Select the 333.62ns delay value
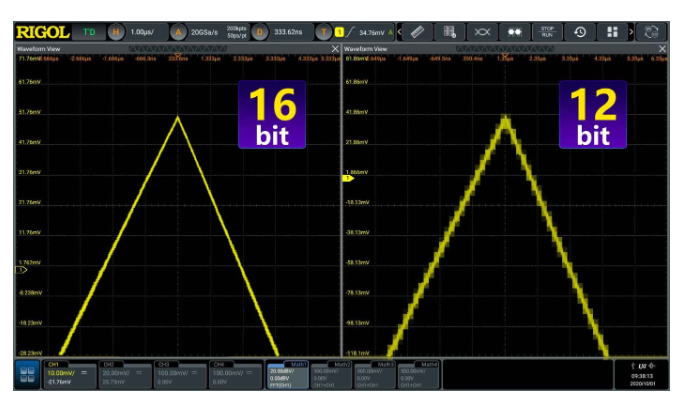Viewport: 689px width, 408px height. 288,32
